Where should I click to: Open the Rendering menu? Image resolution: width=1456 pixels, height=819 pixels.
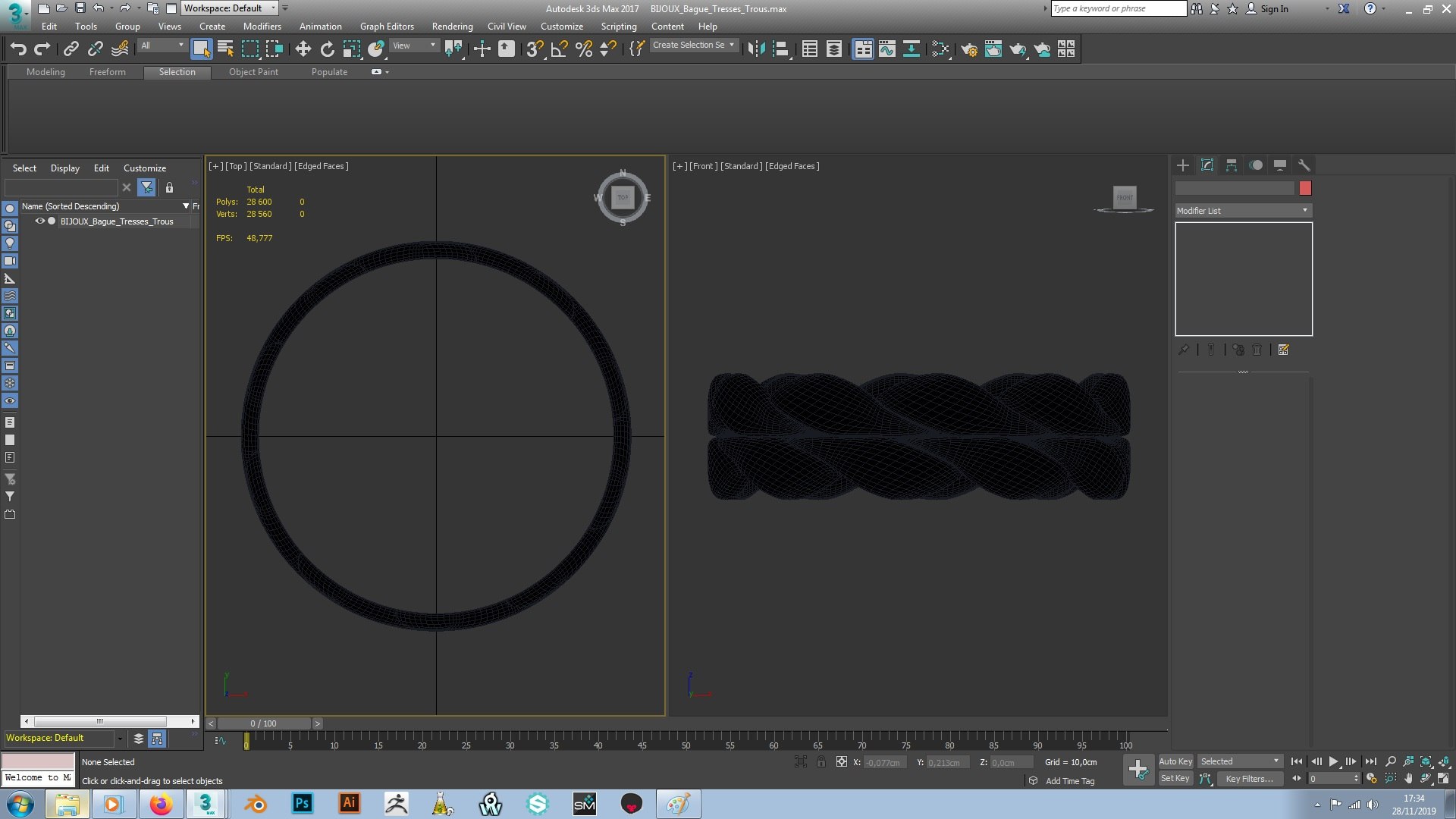pos(452,27)
